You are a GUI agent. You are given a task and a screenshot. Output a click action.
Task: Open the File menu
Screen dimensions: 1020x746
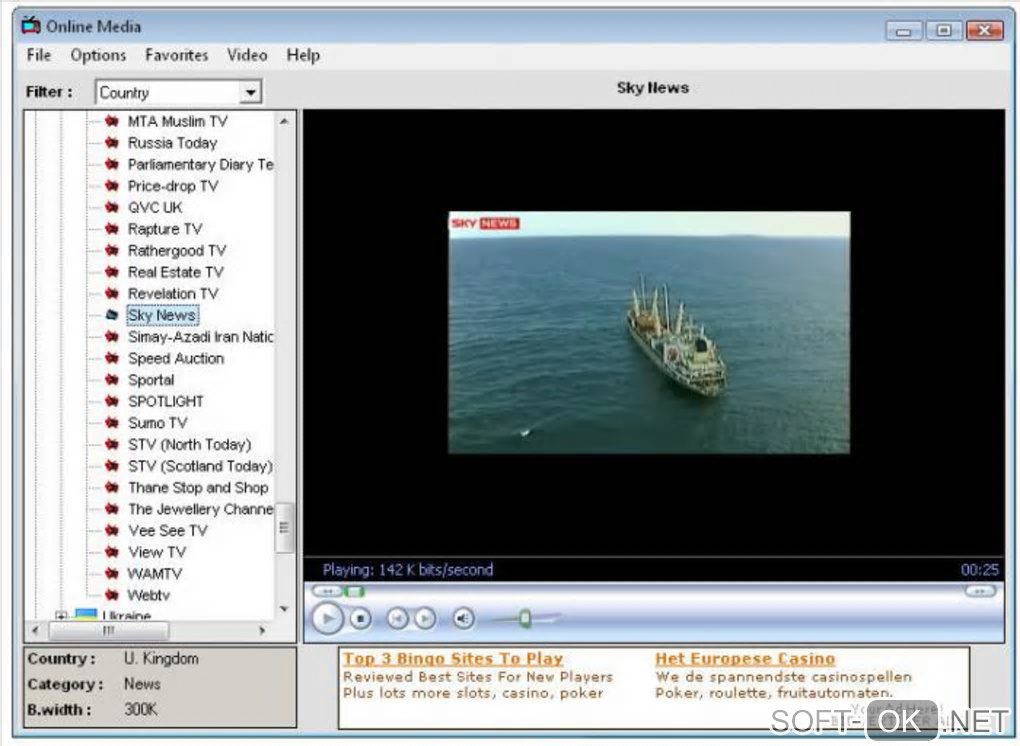(39, 55)
